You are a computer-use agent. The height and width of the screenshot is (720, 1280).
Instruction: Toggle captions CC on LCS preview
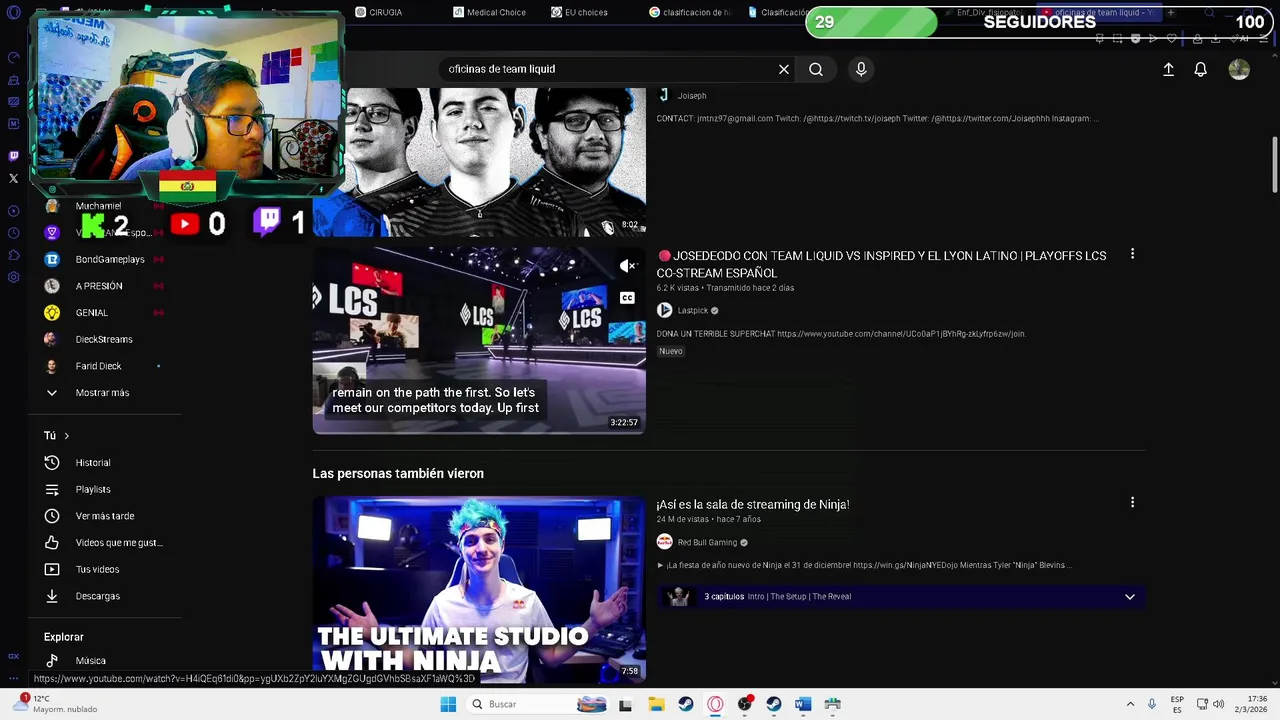(627, 298)
